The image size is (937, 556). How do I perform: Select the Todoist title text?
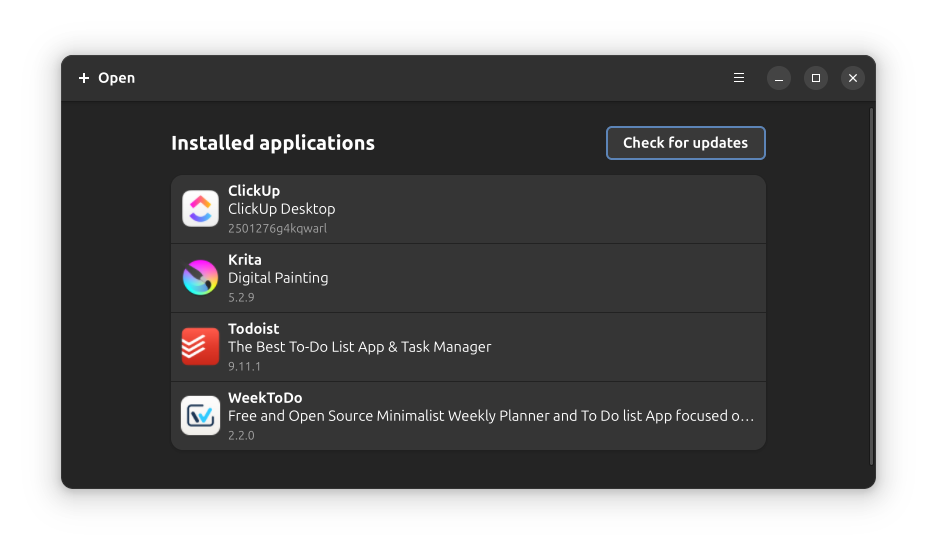point(253,329)
